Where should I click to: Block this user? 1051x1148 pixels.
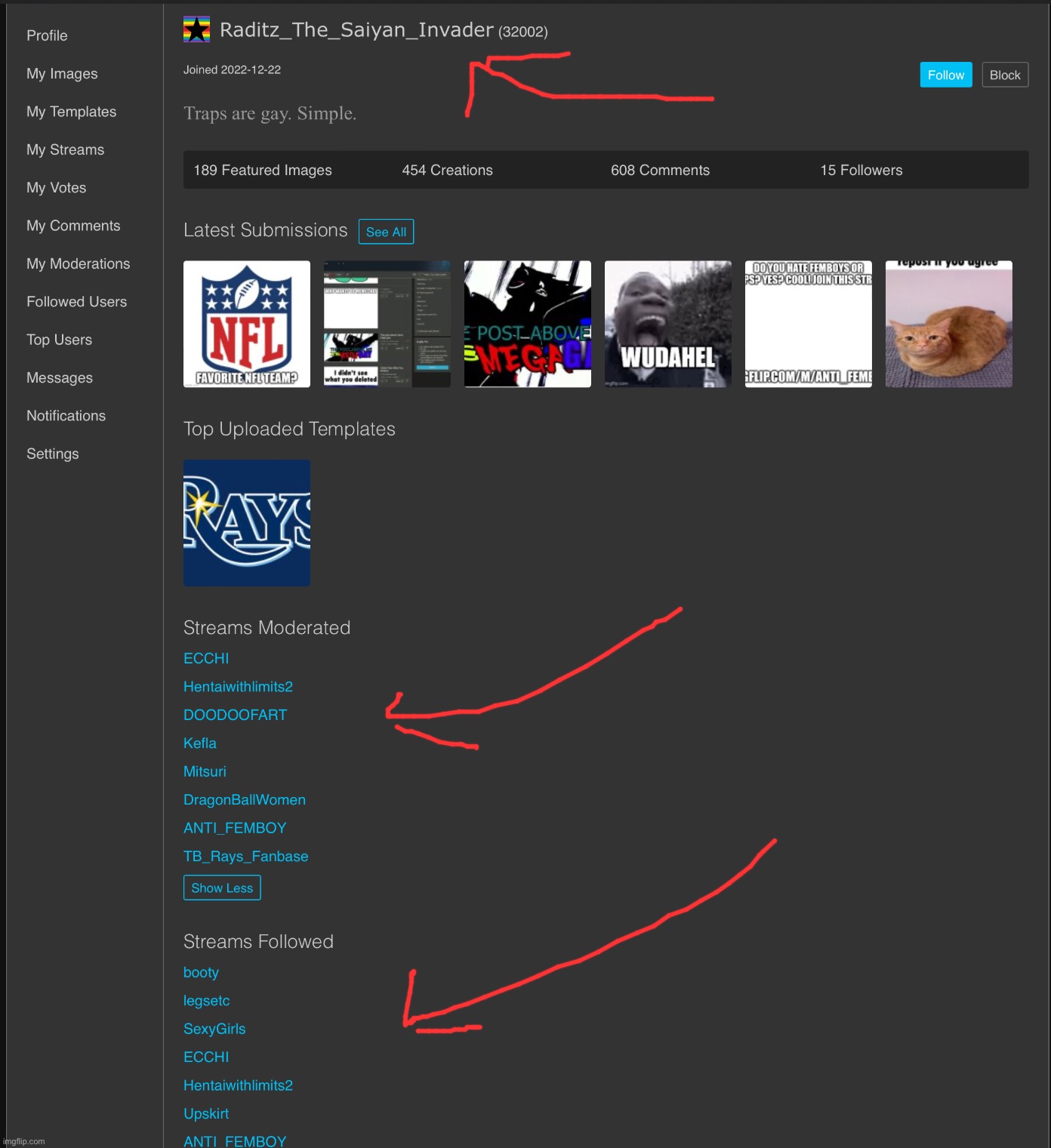click(x=1005, y=75)
